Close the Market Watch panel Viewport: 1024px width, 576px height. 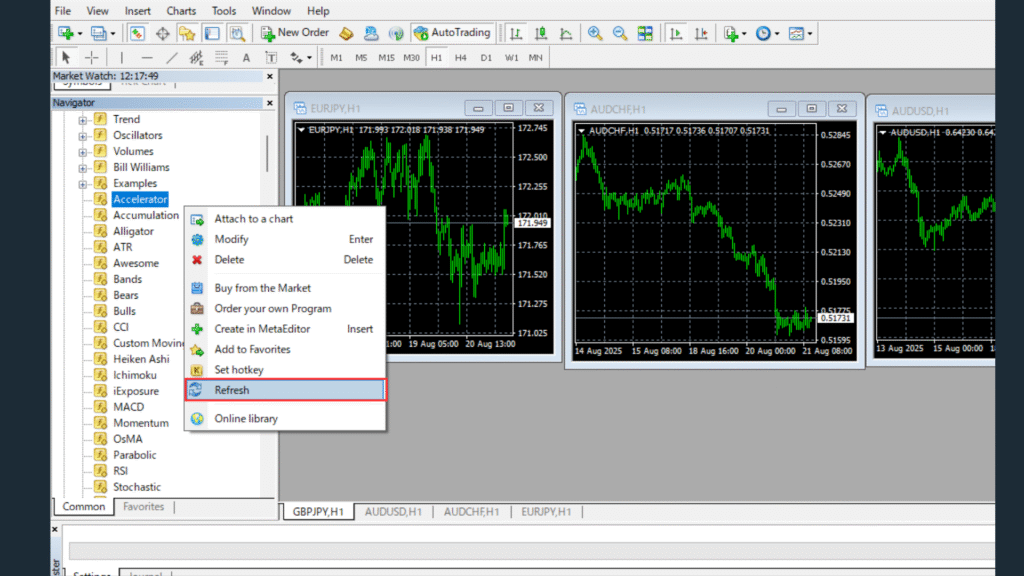pos(270,76)
